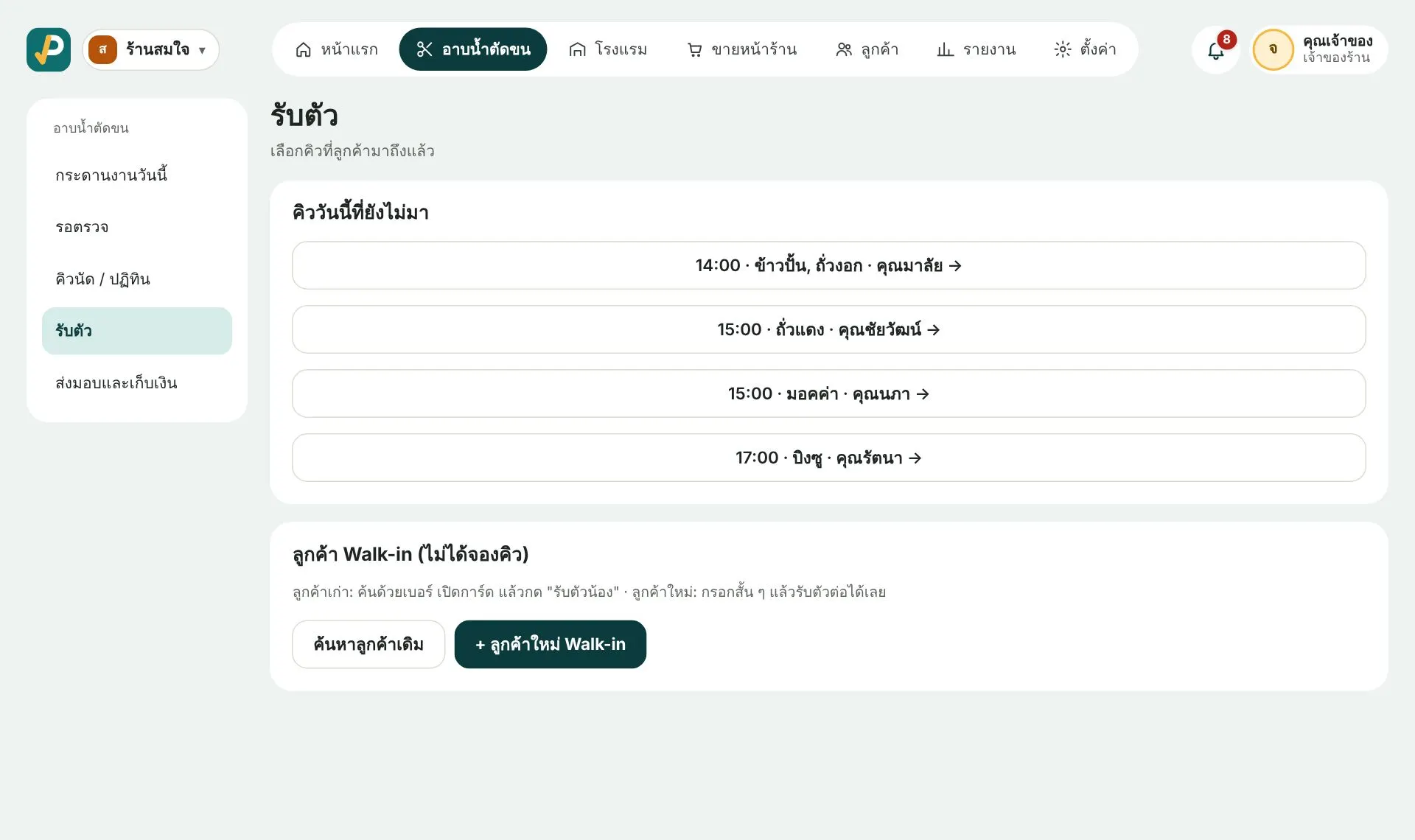Select รอตรวจ in the sidebar
This screenshot has height=840, width=1415.
pyautogui.click(x=137, y=227)
